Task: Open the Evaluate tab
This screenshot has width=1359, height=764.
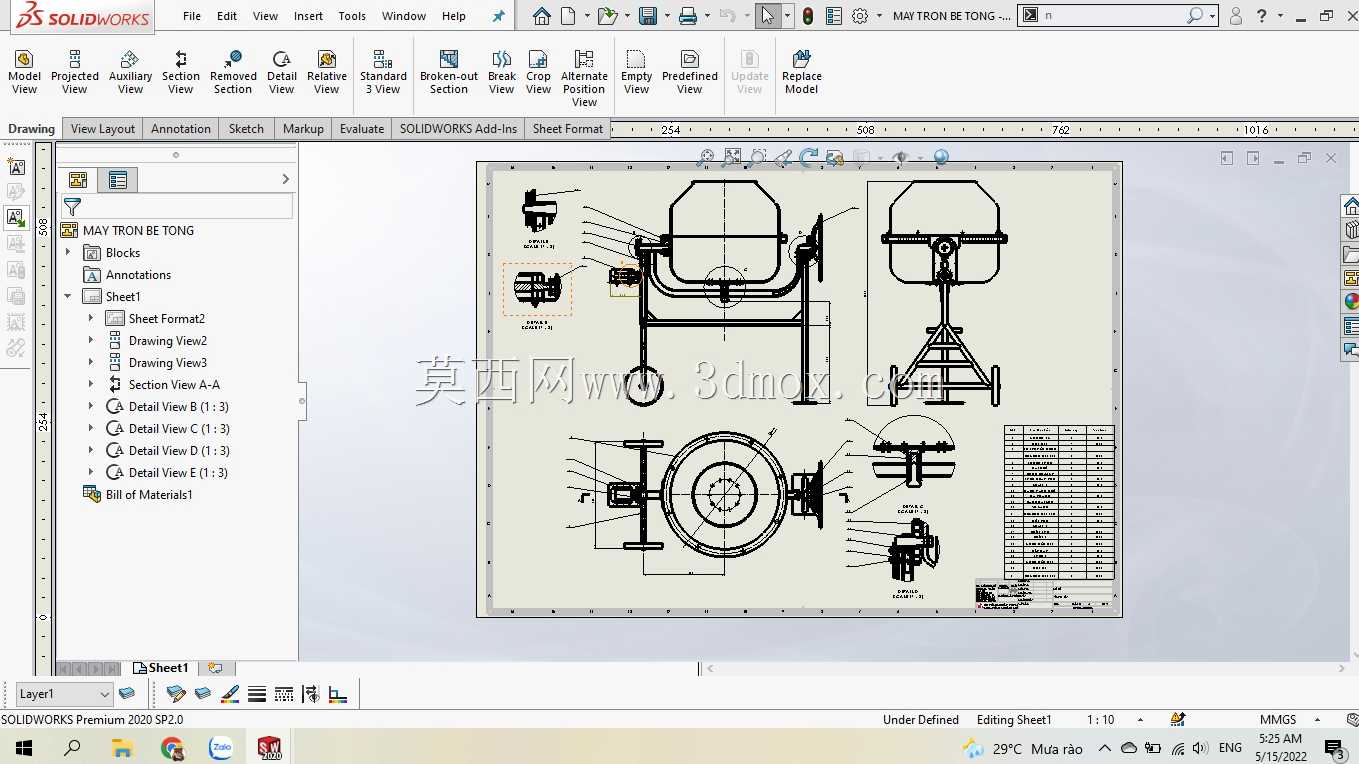Action: click(362, 129)
